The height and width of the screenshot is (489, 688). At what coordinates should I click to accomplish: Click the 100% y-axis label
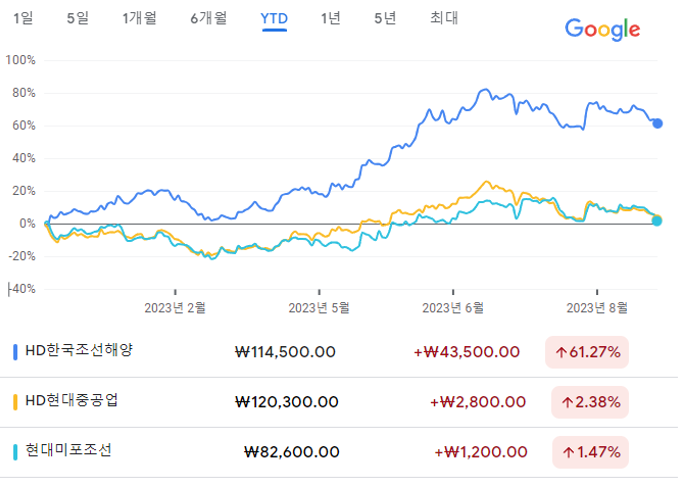tap(20, 60)
